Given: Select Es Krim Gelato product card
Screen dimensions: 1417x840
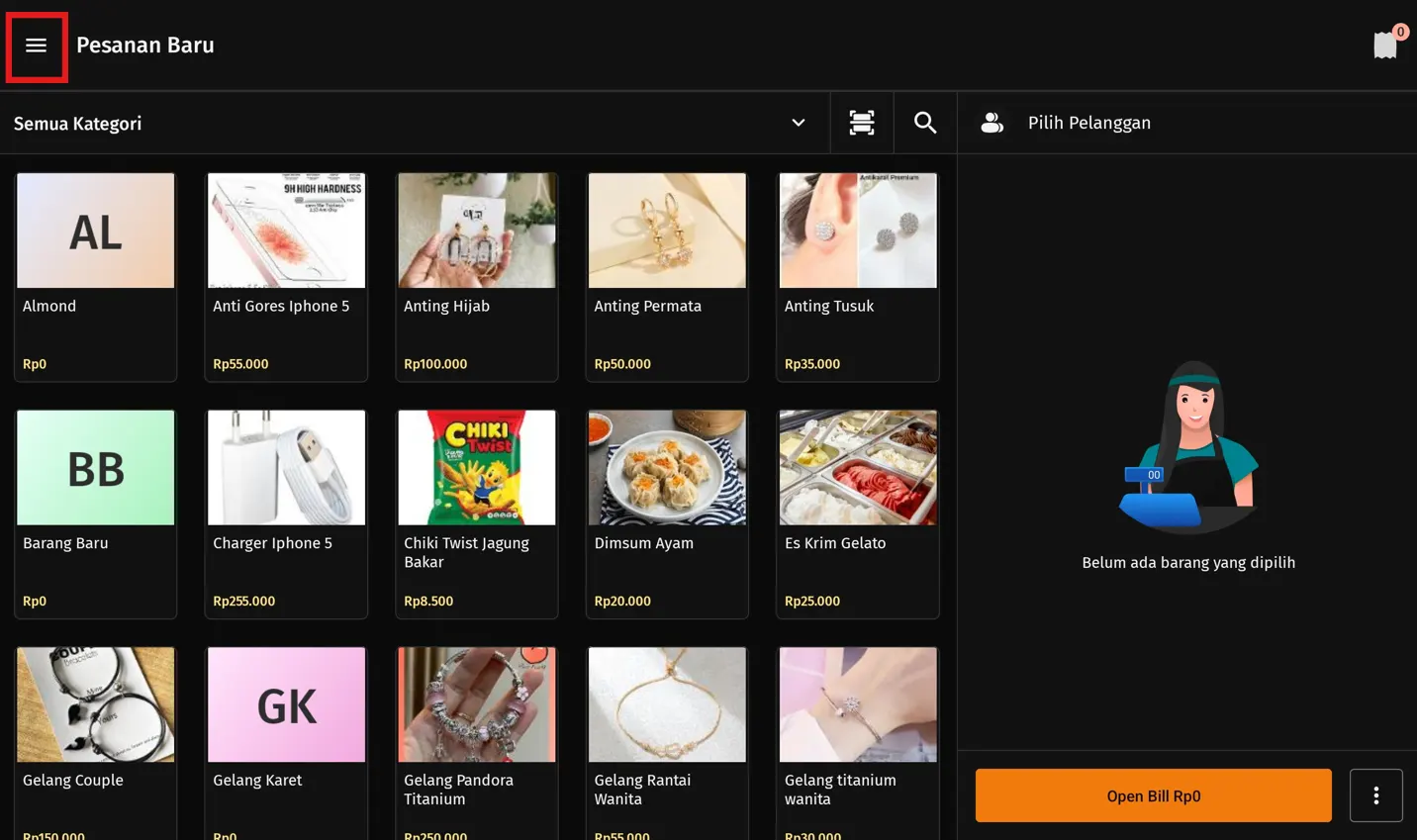Looking at the screenshot, I should pyautogui.click(x=858, y=513).
